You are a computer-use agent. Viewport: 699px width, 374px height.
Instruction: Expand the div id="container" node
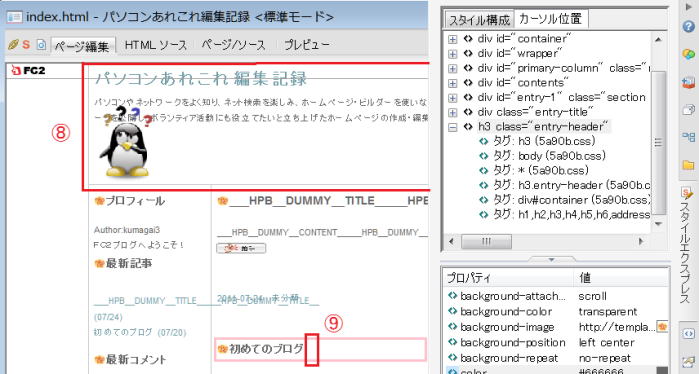click(x=452, y=39)
